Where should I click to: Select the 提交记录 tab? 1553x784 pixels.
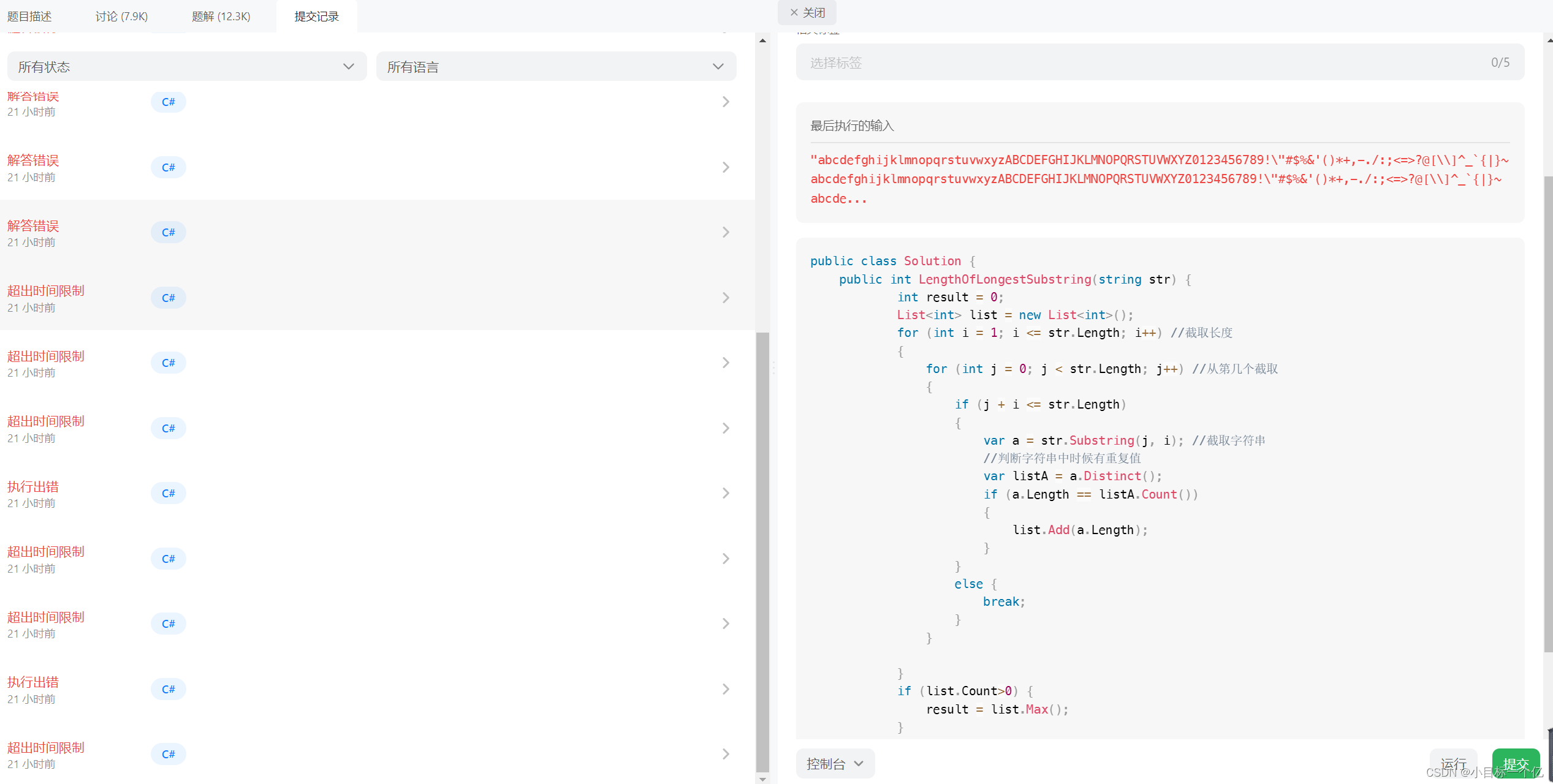[x=316, y=16]
